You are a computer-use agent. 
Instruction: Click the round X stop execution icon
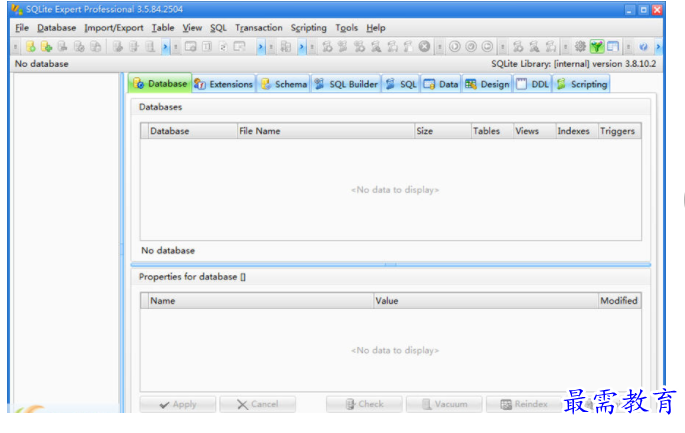pyautogui.click(x=424, y=46)
